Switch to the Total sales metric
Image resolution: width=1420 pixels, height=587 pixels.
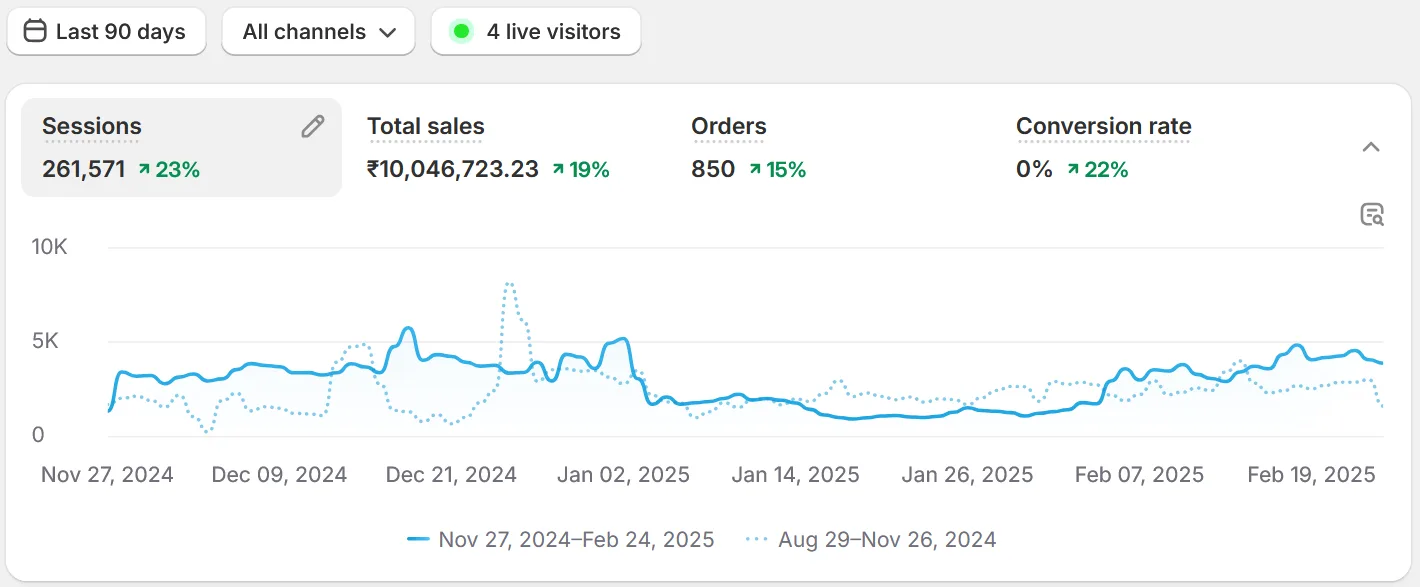(x=425, y=127)
